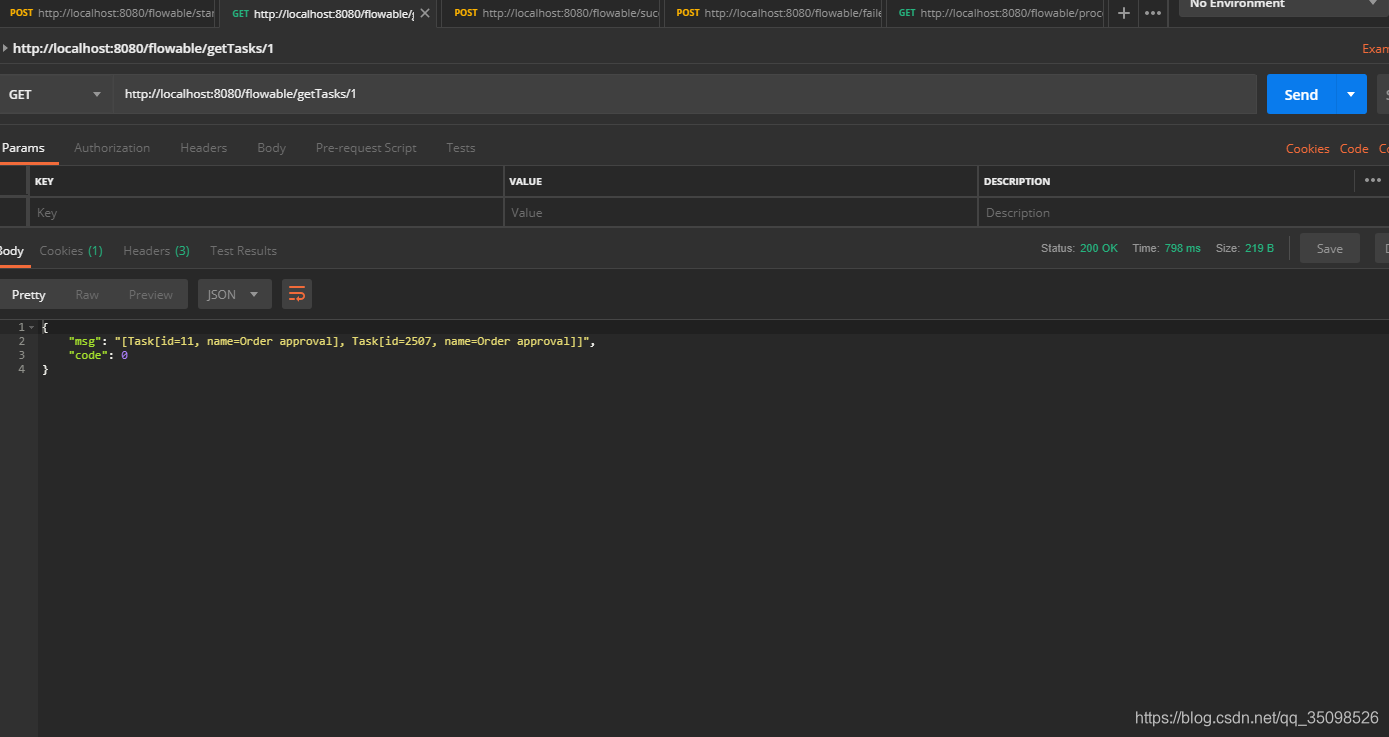
Task: Select the response Headers (3) tab
Action: [x=156, y=250]
